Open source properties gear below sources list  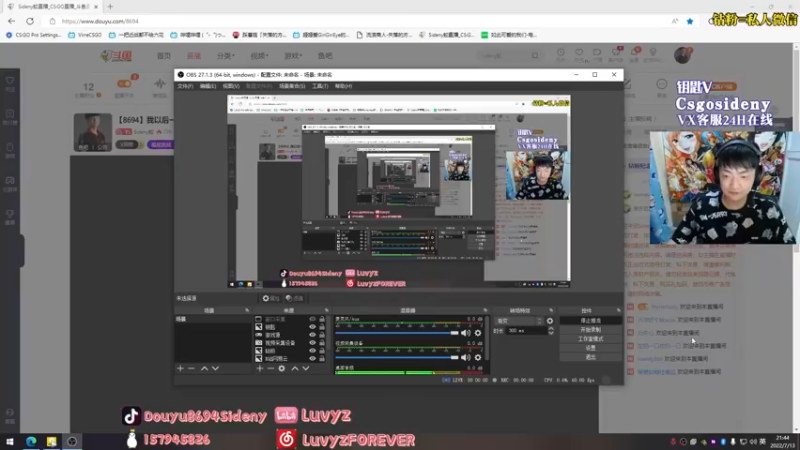pos(282,368)
